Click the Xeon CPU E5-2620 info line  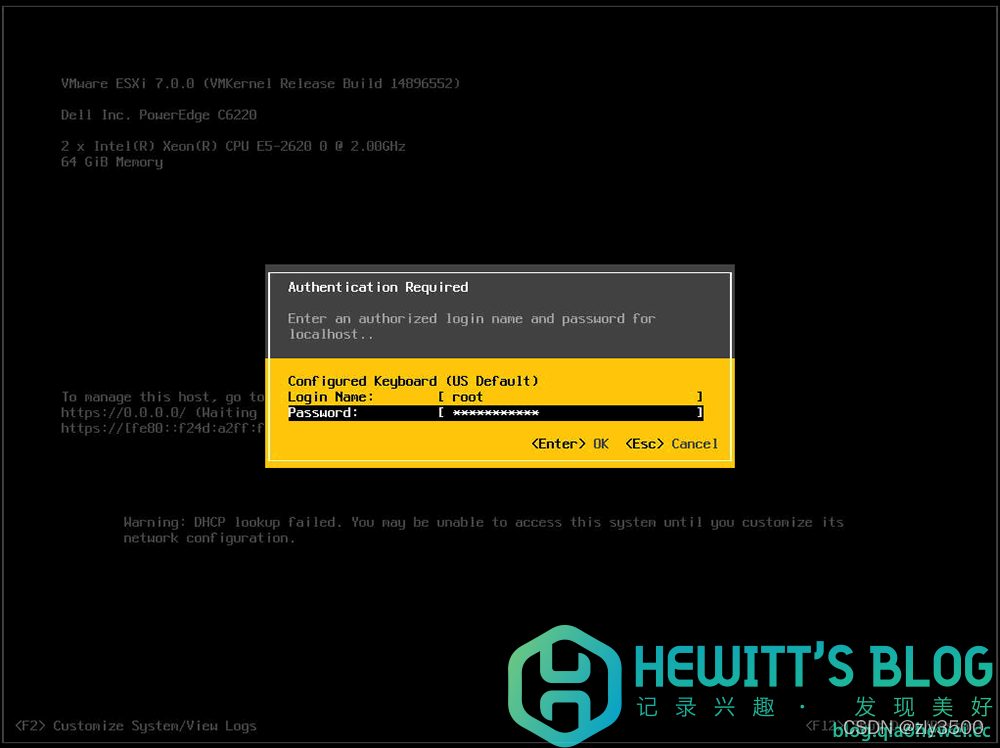233,146
